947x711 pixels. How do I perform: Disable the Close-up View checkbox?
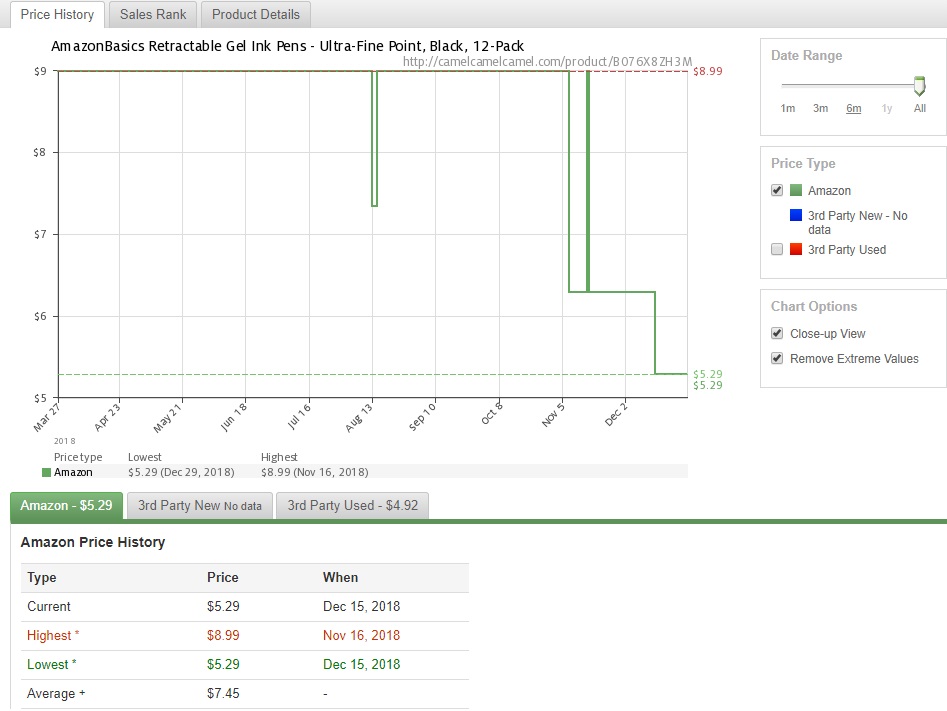click(777, 333)
